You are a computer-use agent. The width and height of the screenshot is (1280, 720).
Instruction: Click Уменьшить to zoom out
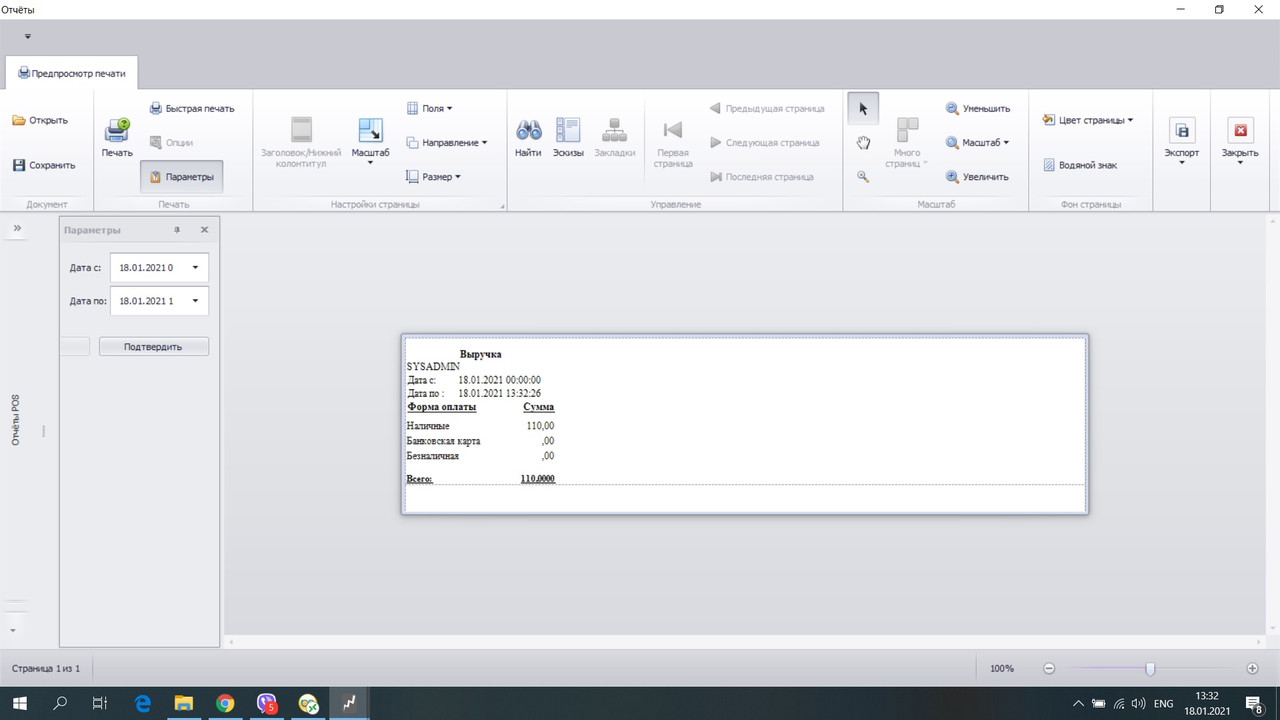point(978,108)
